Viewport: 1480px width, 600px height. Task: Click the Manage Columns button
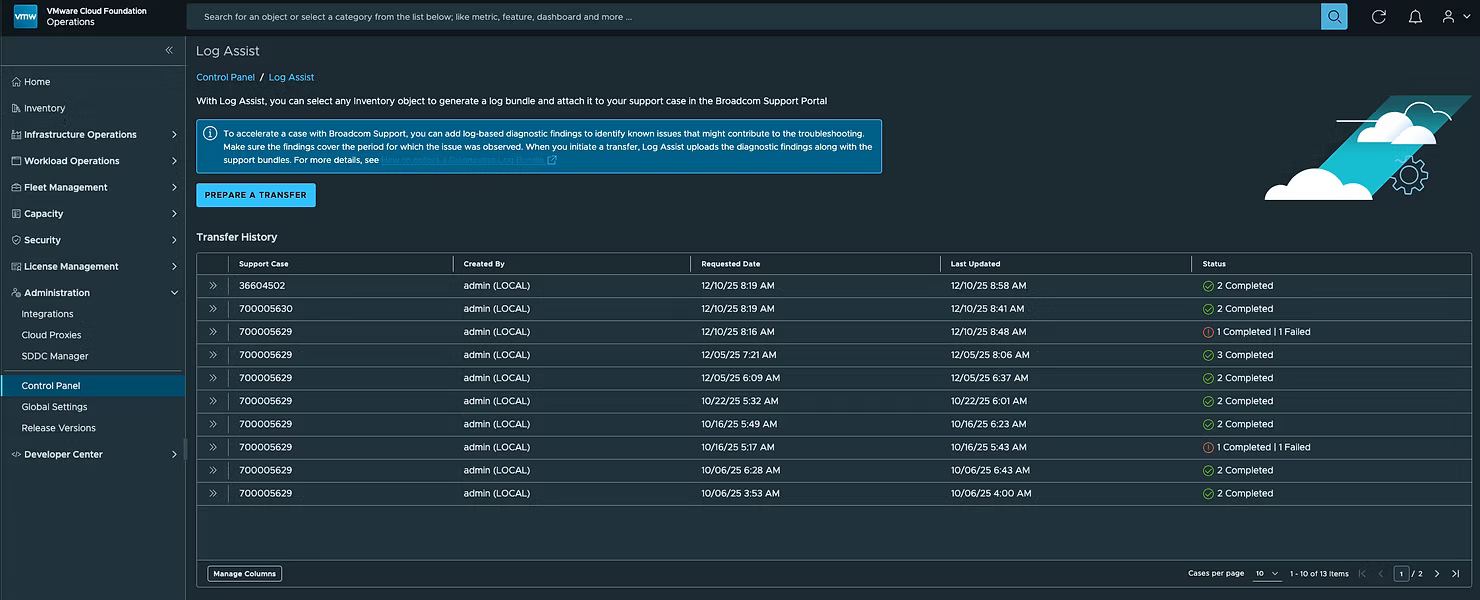coord(245,574)
